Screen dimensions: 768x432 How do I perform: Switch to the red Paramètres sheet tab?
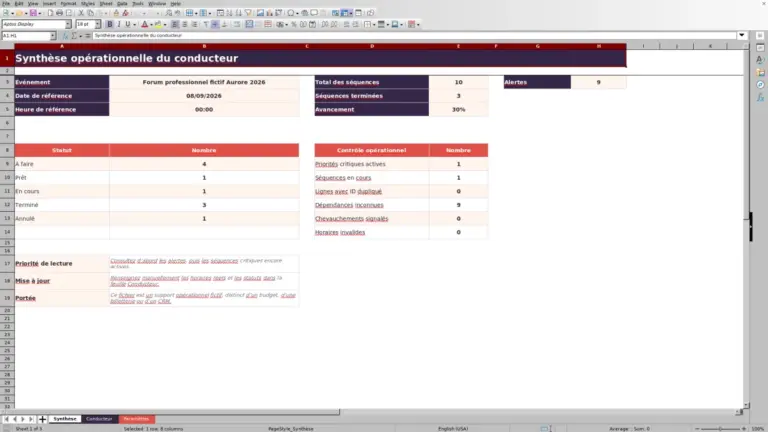coord(136,419)
